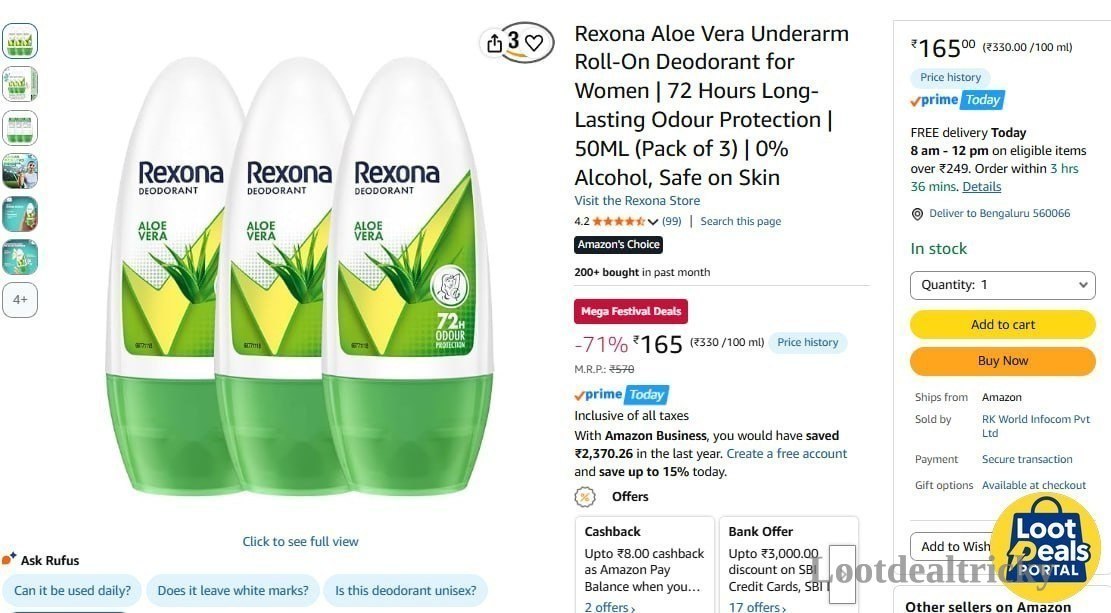Open the delivery Details link
The width and height of the screenshot is (1111, 613).
981,186
